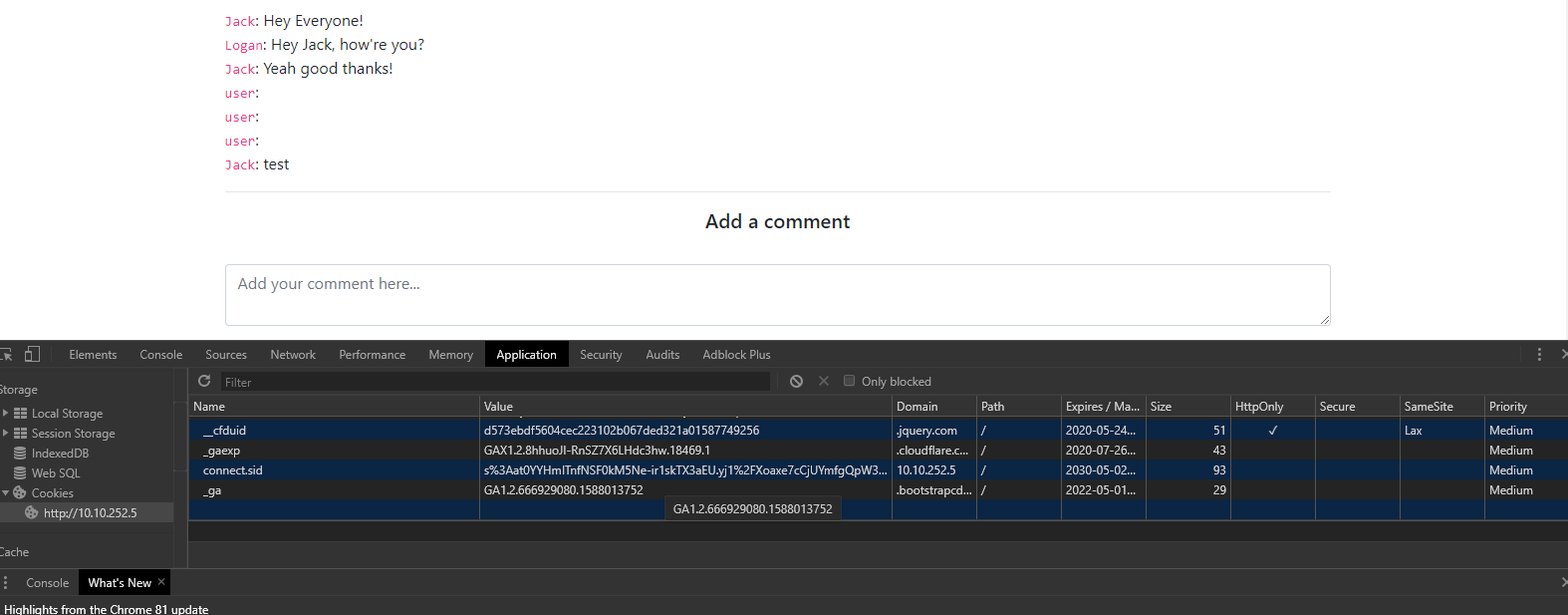Click the Web SQL database icon
The height and width of the screenshot is (615, 1568).
click(x=20, y=472)
